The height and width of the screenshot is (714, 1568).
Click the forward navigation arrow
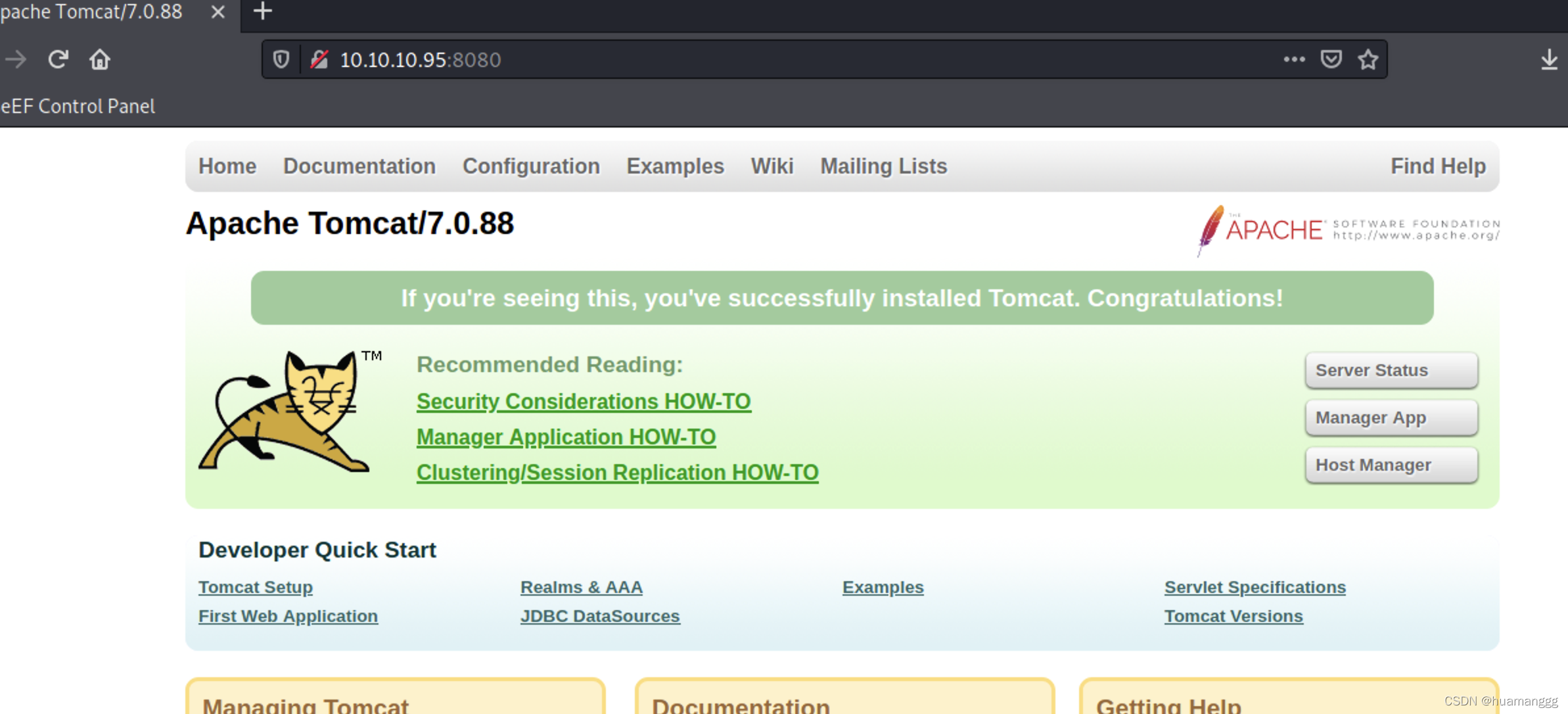click(16, 60)
